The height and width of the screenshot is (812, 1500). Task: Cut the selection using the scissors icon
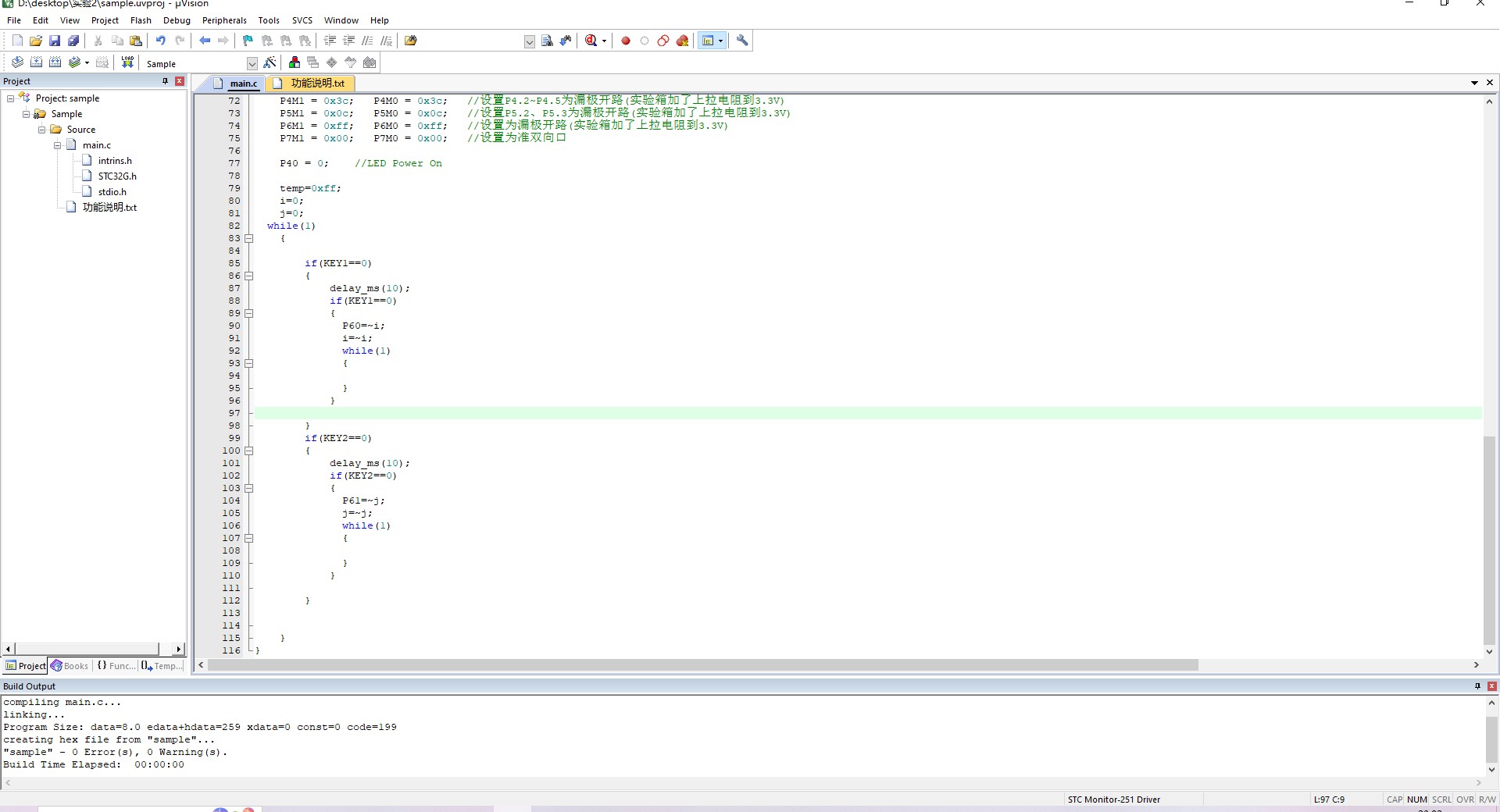click(98, 41)
